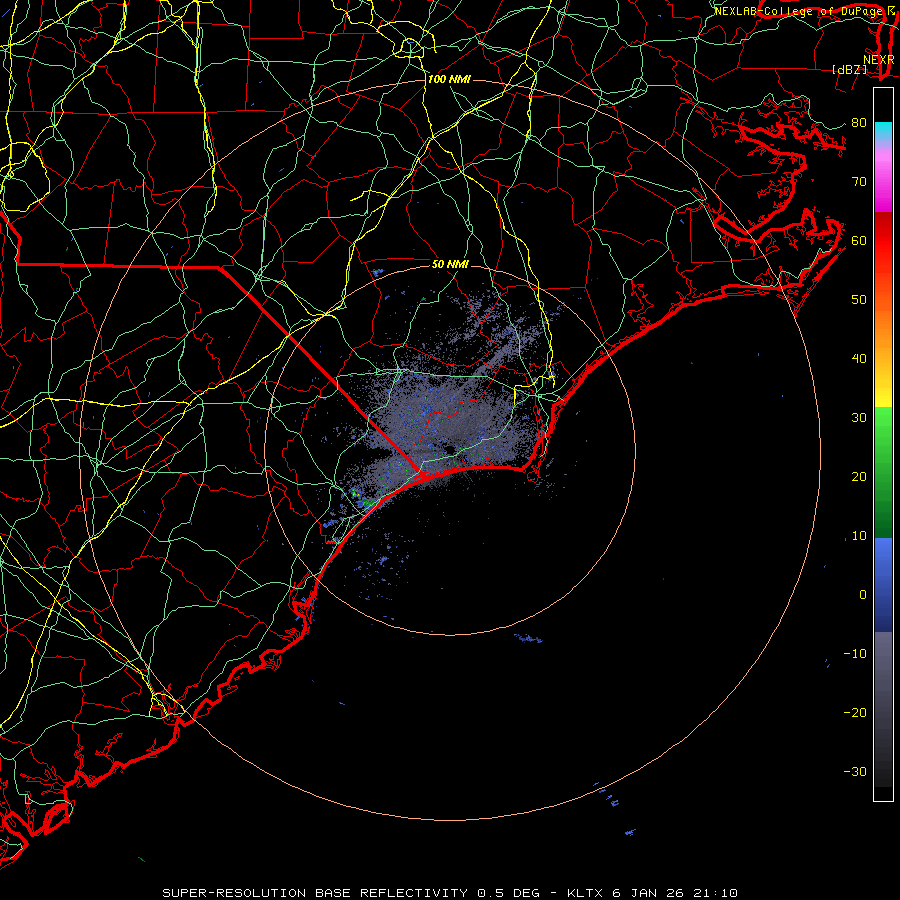Click the "100 NMI" range ring label
This screenshot has height=900, width=900.
449,79
